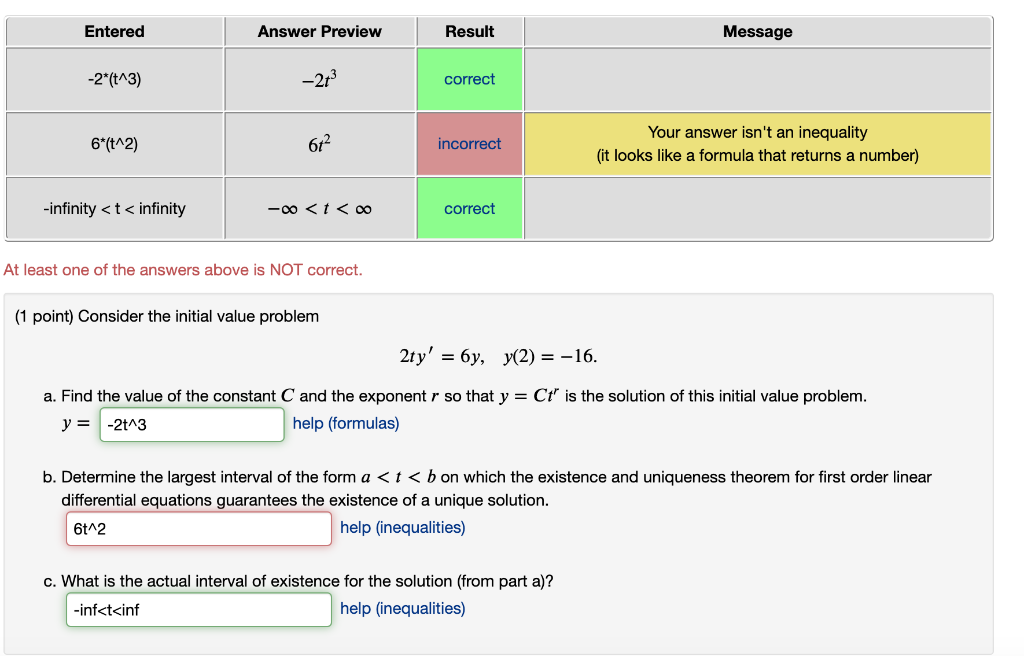Click the Message column header
This screenshot has height=656, width=1024.
point(757,31)
